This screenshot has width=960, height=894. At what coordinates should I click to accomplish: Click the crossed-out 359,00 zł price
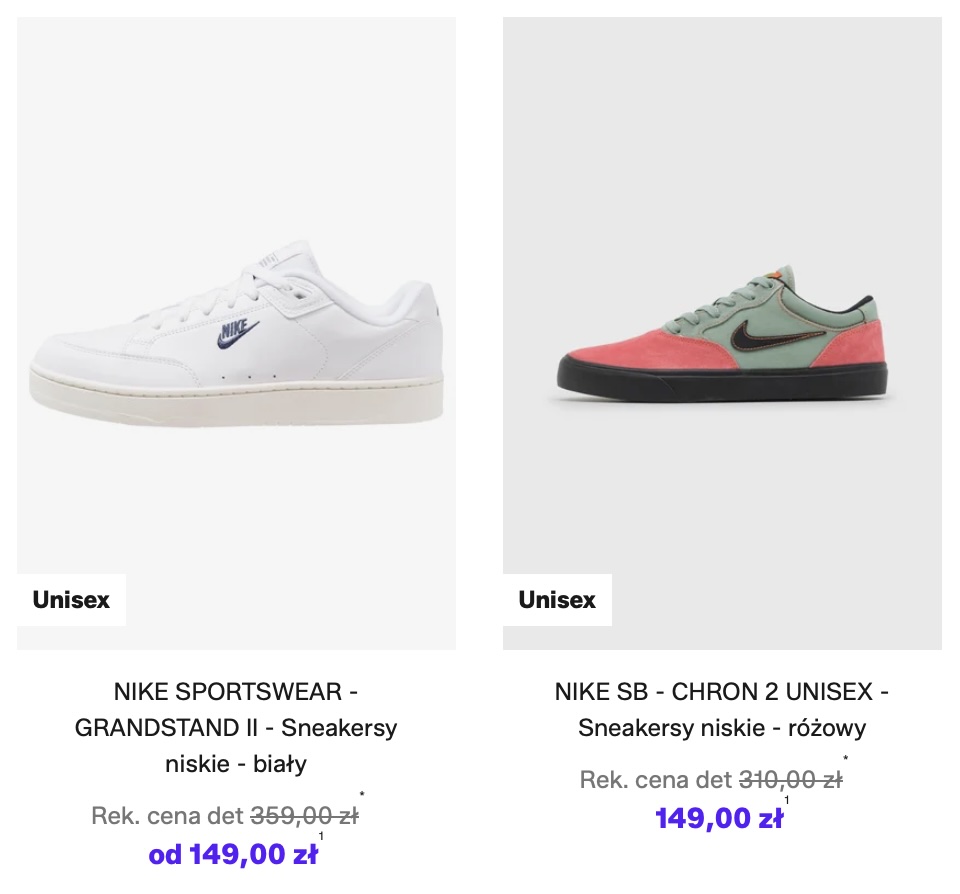click(x=304, y=816)
